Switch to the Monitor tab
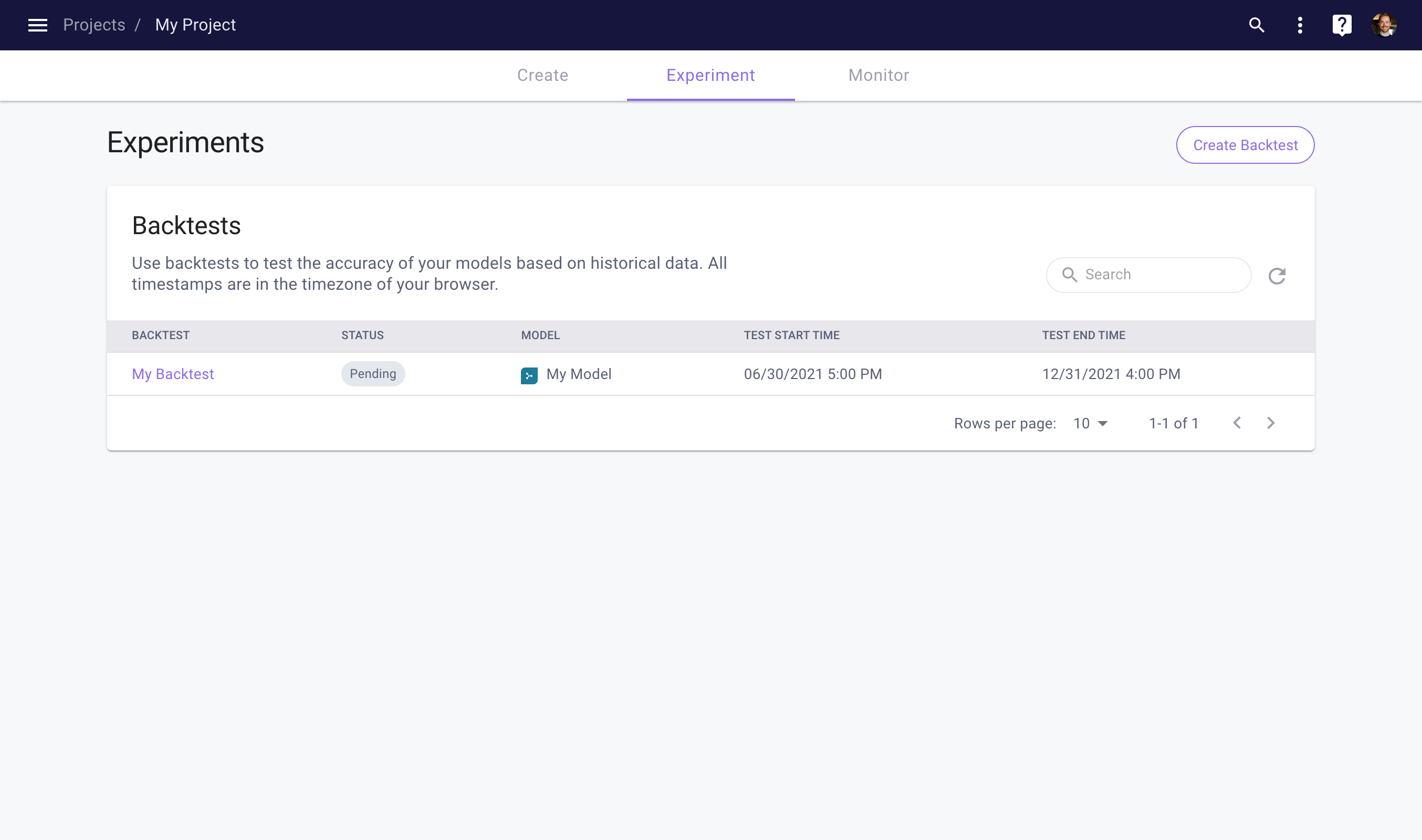Image resolution: width=1422 pixels, height=840 pixels. [878, 75]
